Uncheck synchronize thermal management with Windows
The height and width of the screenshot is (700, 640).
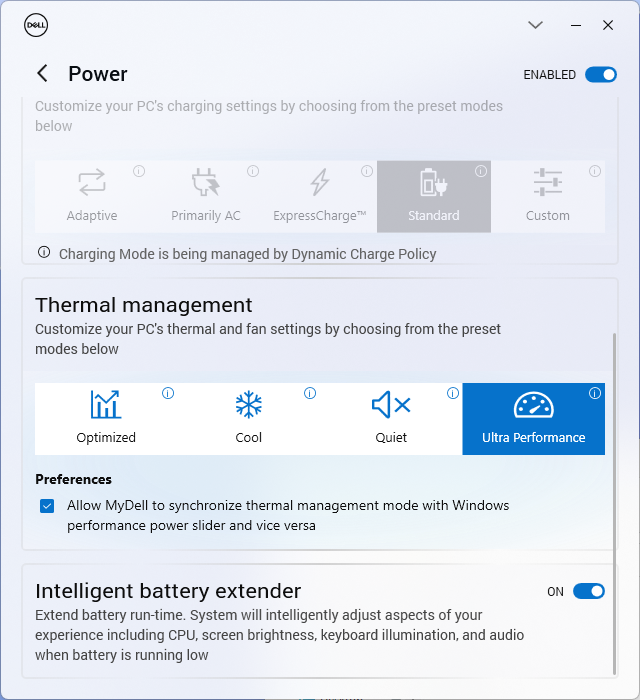[x=47, y=506]
